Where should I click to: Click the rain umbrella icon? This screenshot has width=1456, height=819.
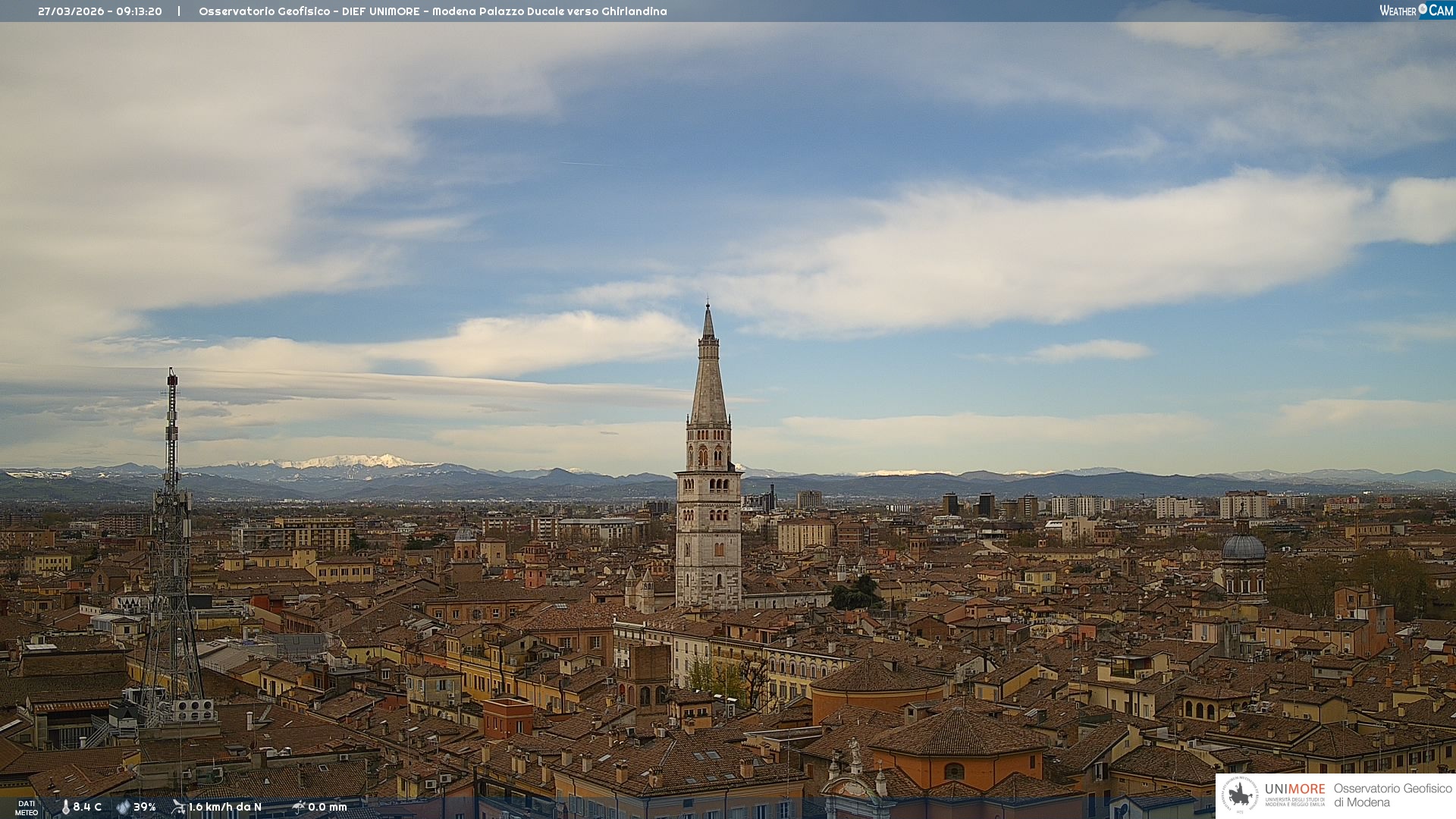299,807
